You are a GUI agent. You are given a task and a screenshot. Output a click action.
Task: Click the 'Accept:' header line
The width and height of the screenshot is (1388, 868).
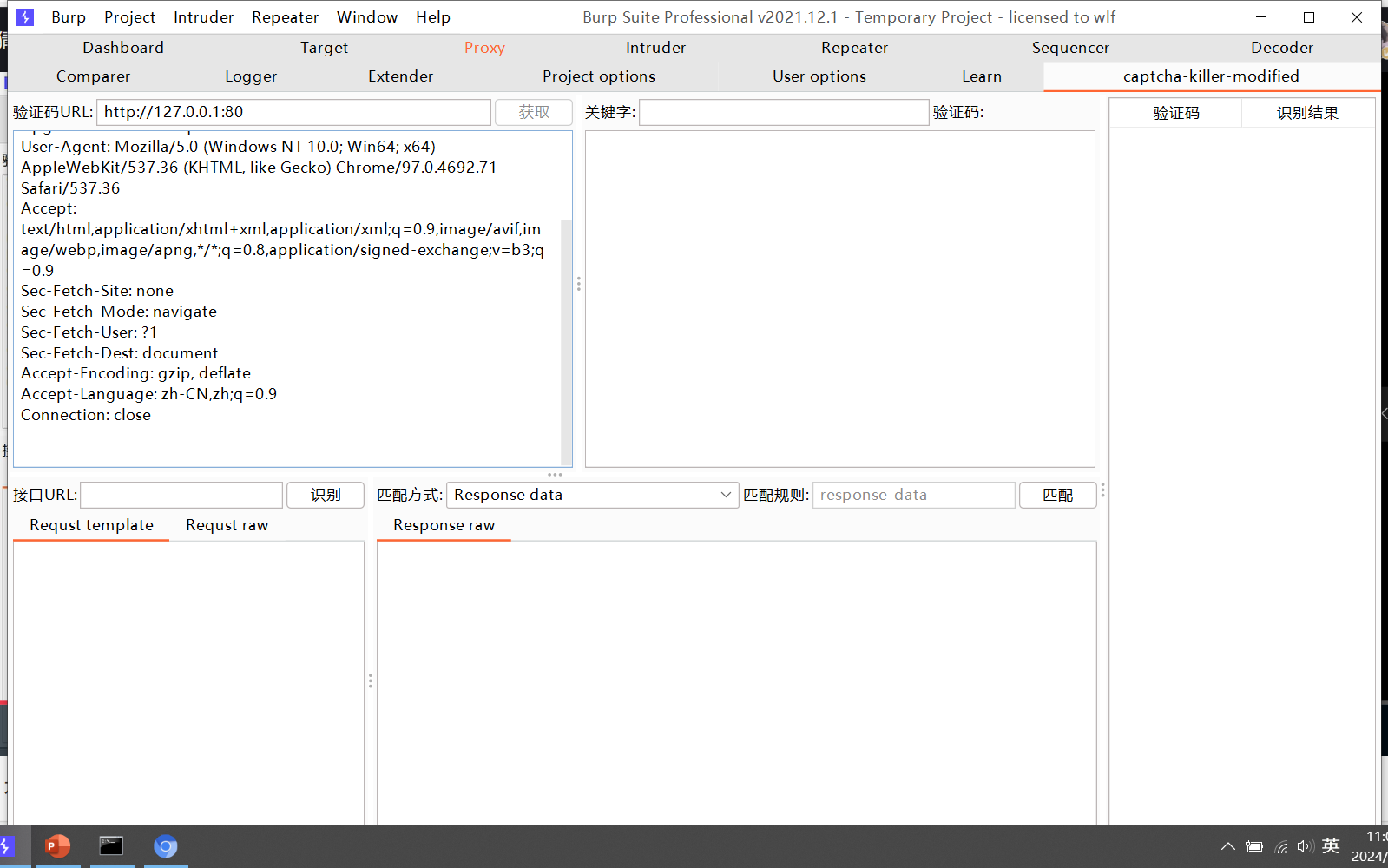pyautogui.click(x=49, y=208)
